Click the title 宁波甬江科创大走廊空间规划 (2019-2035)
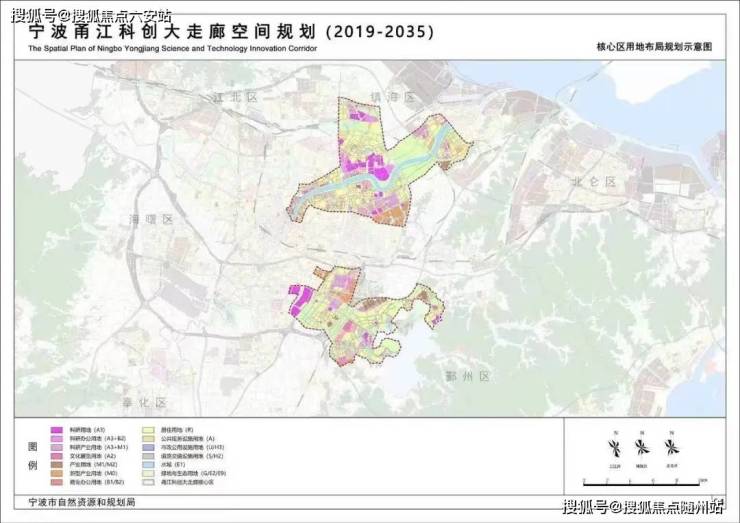Viewport: 740px width, 523px height. click(x=231, y=32)
